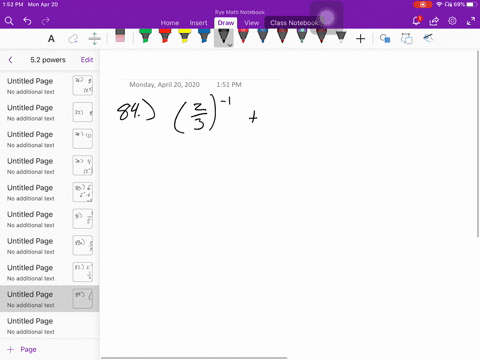The width and height of the screenshot is (480, 360).
Task: Click the Rye Math Notebook title
Action: (240, 12)
